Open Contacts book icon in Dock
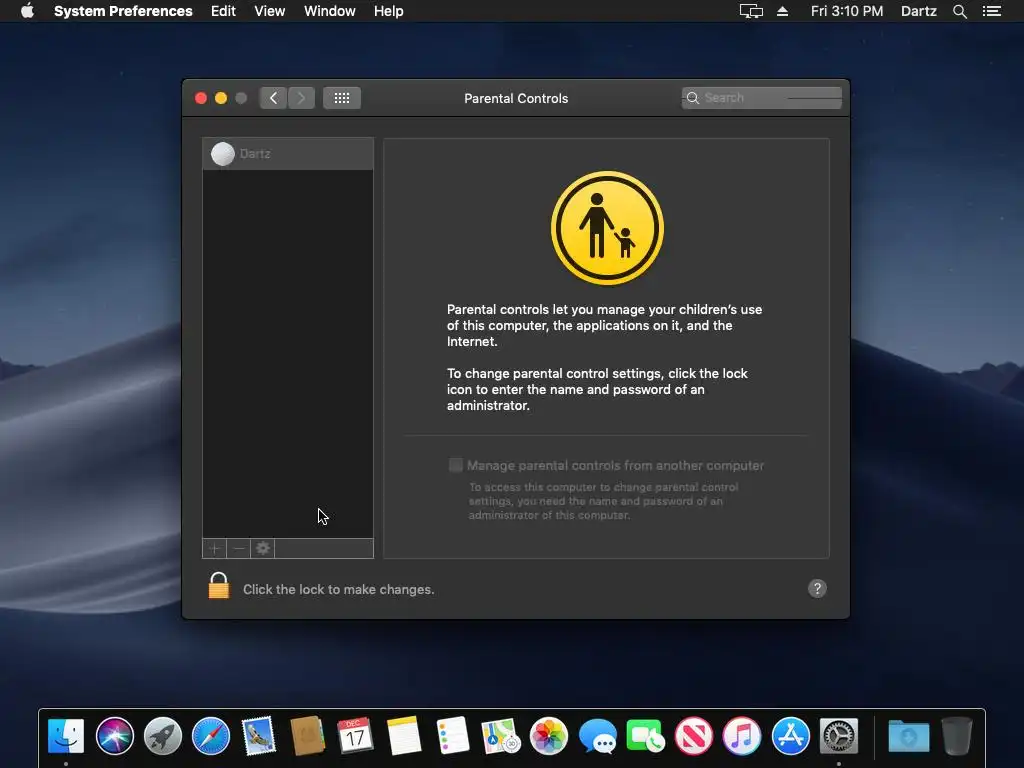The width and height of the screenshot is (1024, 768). tap(308, 736)
